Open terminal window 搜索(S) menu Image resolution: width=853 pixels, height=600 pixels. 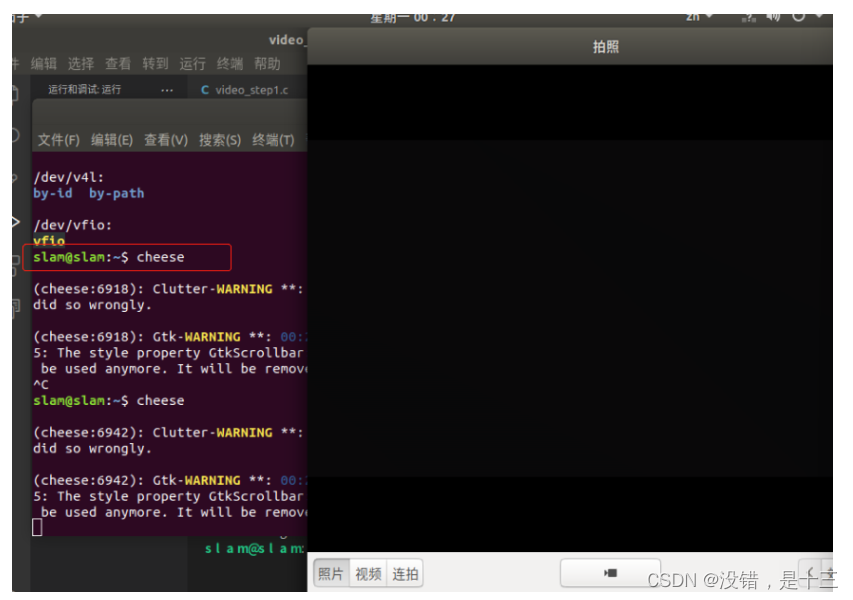[220, 140]
